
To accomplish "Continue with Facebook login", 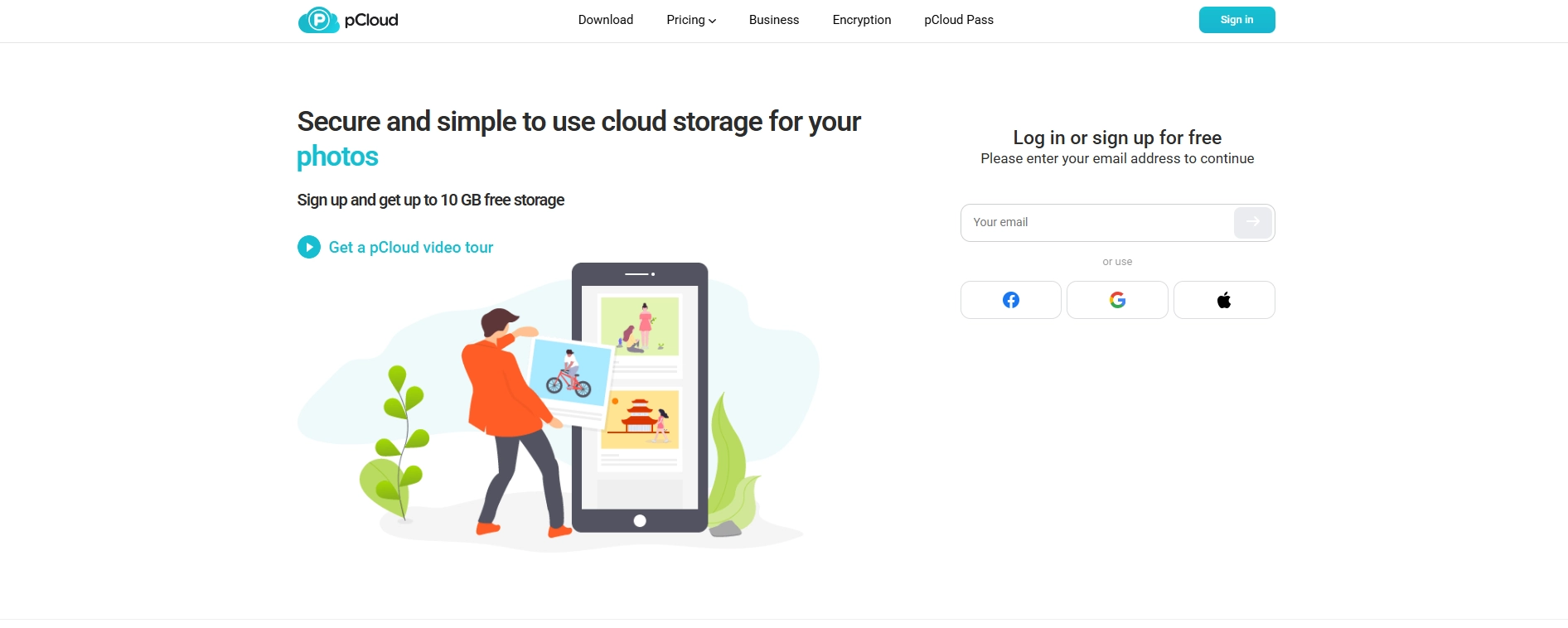I will point(1011,300).
